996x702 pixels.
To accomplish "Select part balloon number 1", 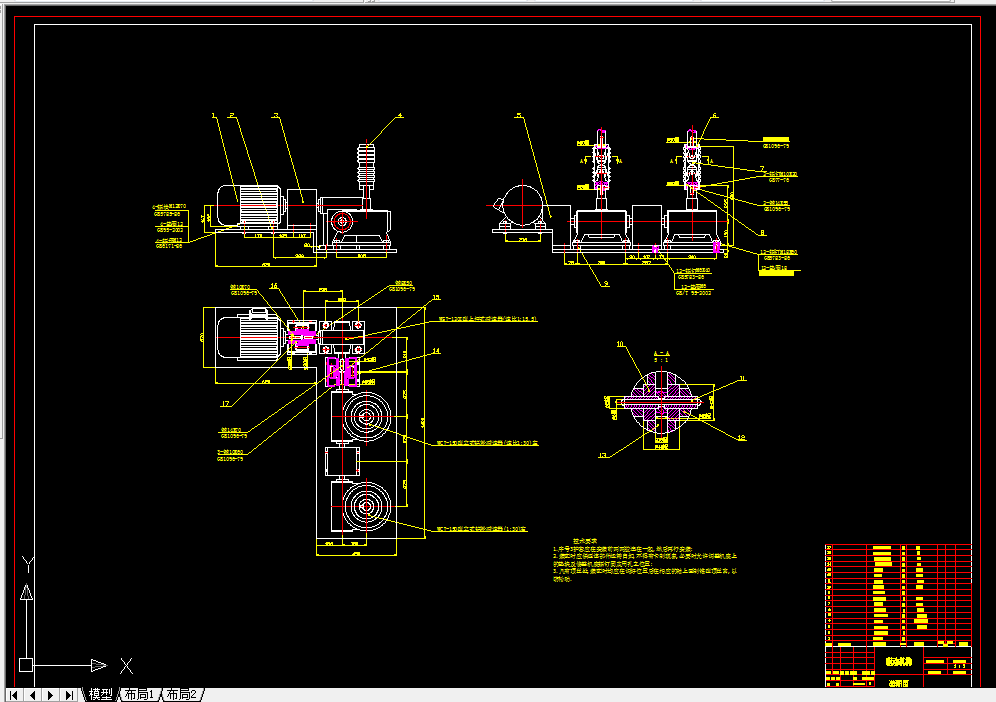I will point(213,115).
